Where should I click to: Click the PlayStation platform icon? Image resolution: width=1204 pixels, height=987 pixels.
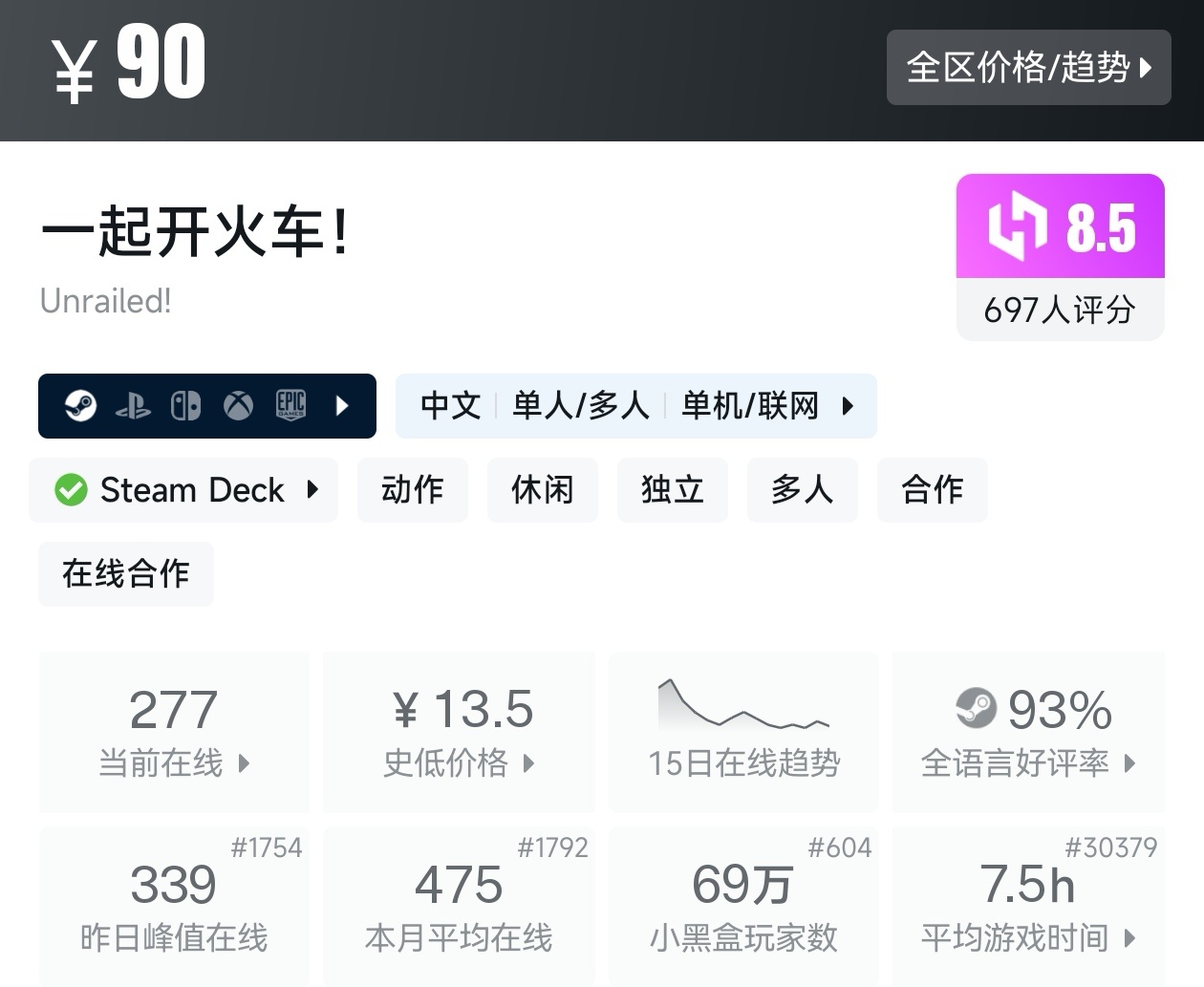coord(133,407)
